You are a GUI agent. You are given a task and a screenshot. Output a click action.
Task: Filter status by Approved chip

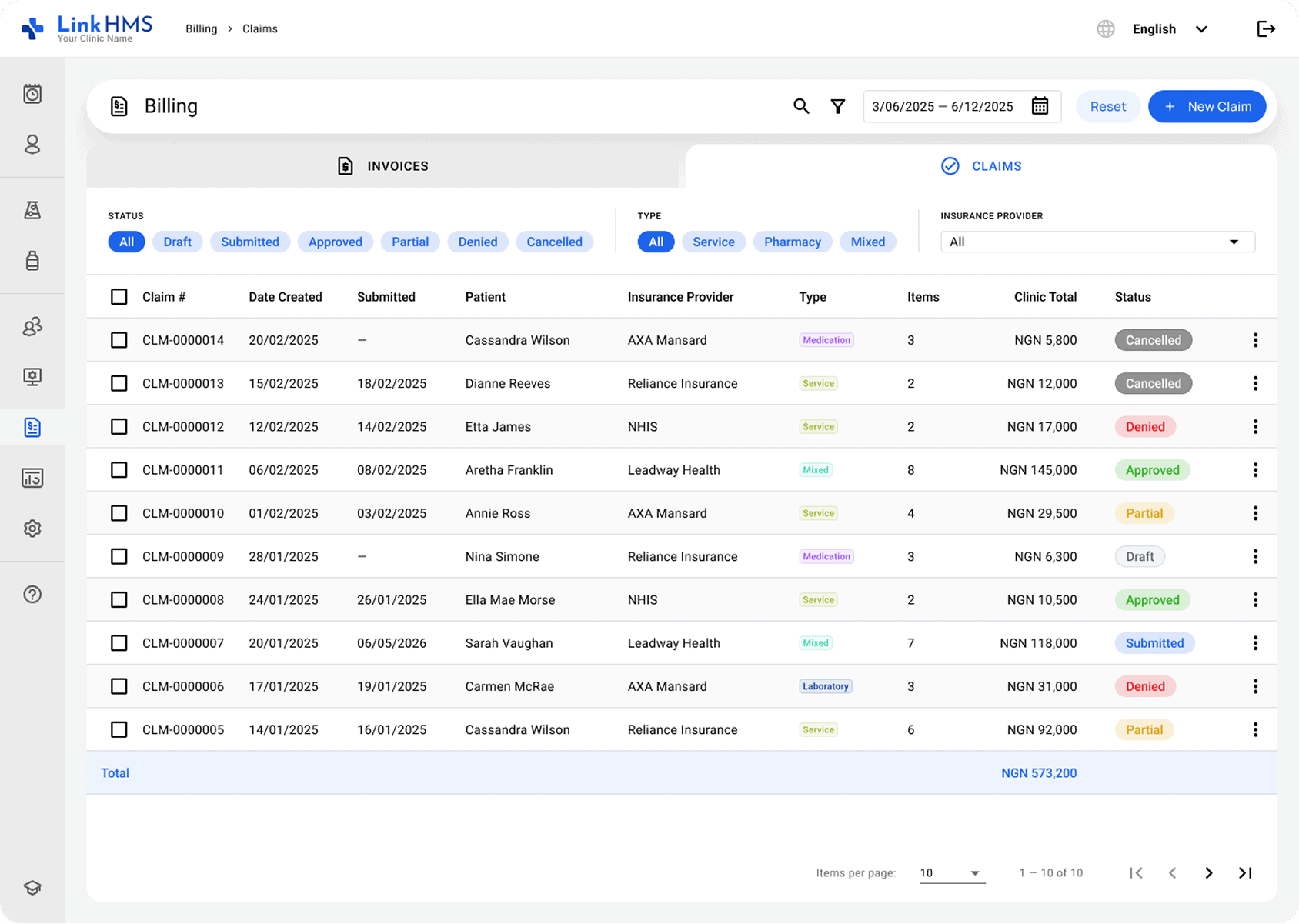[336, 242]
